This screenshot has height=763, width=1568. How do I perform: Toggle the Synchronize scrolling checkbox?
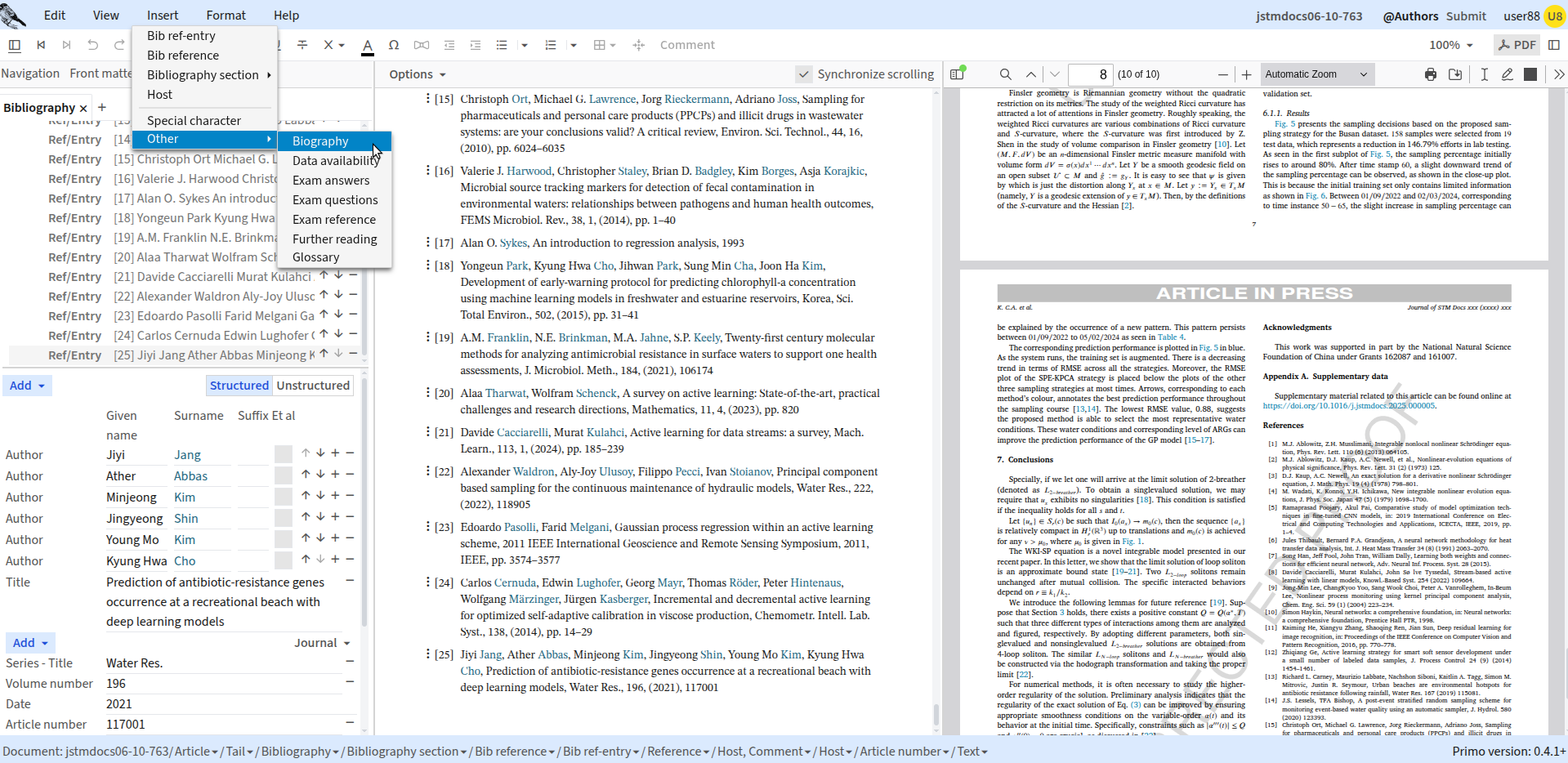click(804, 74)
